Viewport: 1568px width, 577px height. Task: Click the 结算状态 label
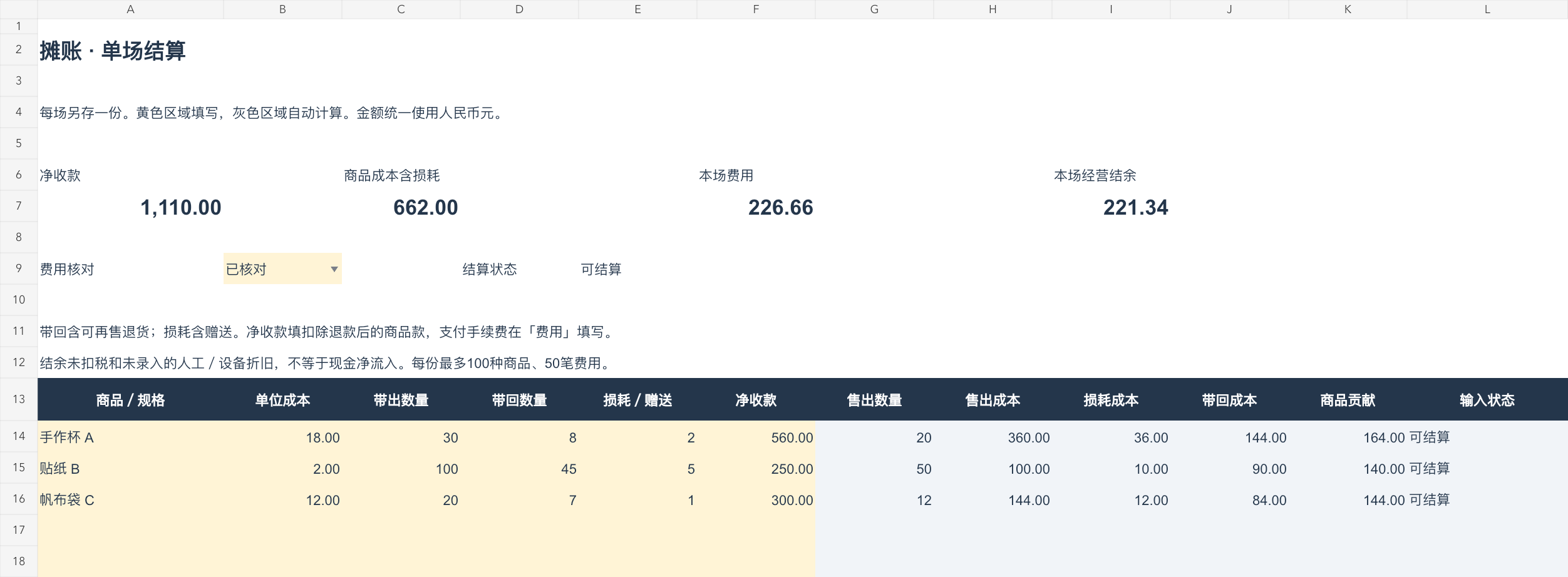[490, 269]
